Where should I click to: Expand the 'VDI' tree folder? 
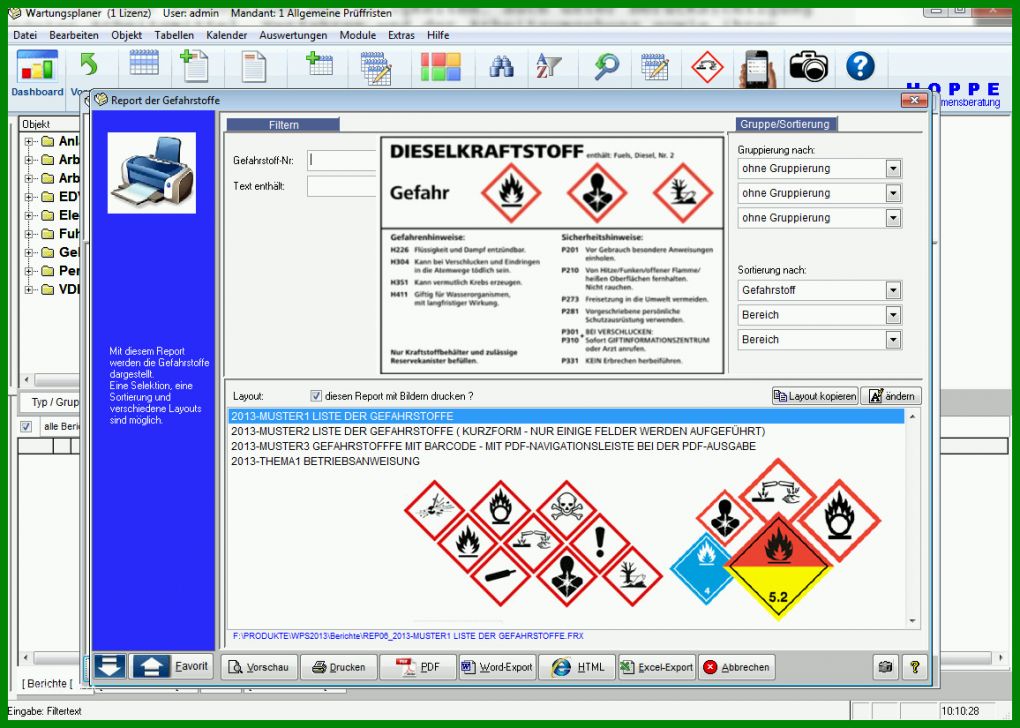[29, 290]
